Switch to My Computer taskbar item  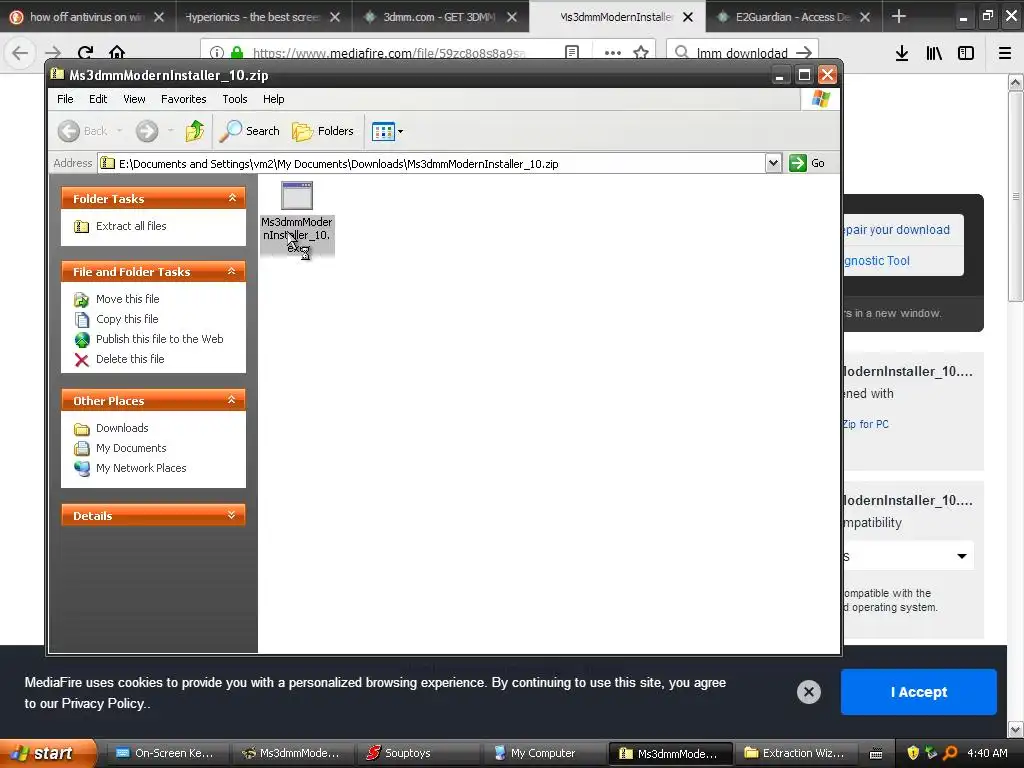click(543, 753)
